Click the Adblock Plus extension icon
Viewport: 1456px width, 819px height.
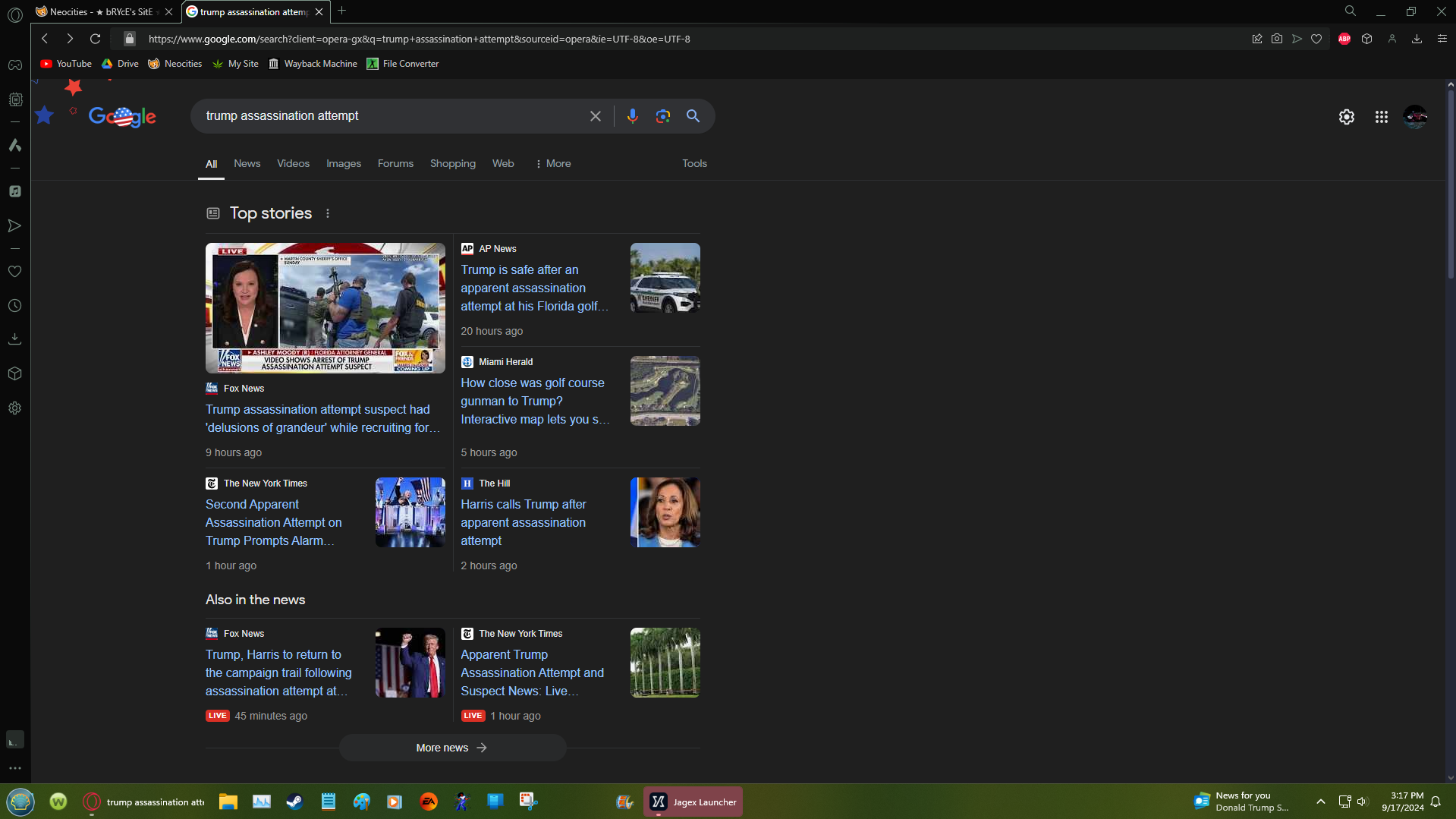[x=1344, y=39]
